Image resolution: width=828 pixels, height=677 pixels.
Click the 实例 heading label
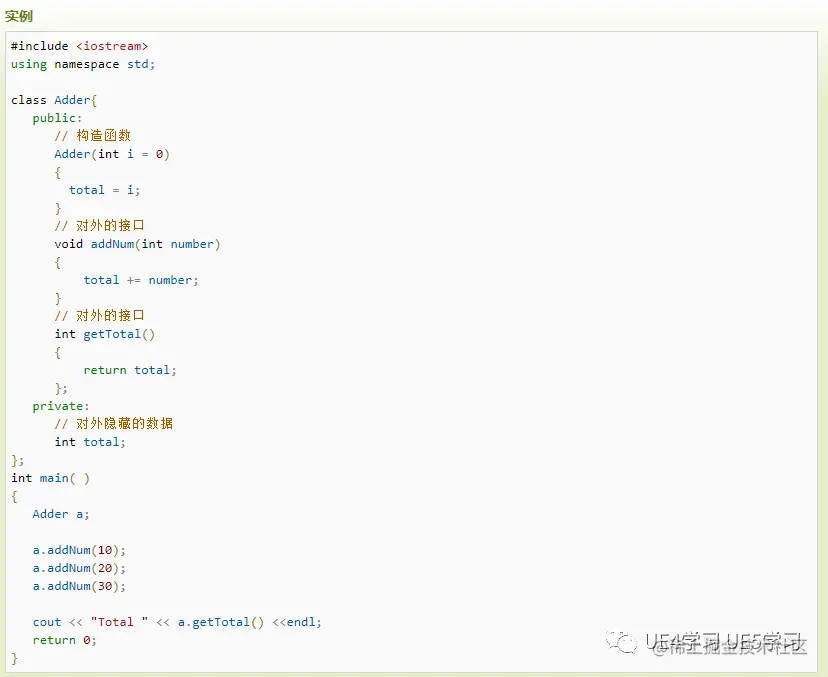(19, 16)
